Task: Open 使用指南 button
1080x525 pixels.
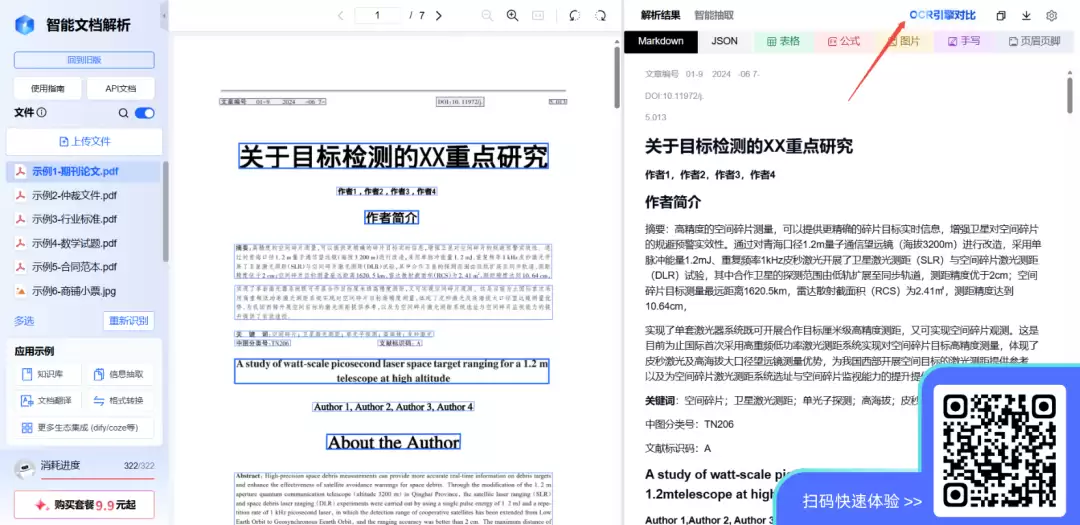Action: pos(48,88)
